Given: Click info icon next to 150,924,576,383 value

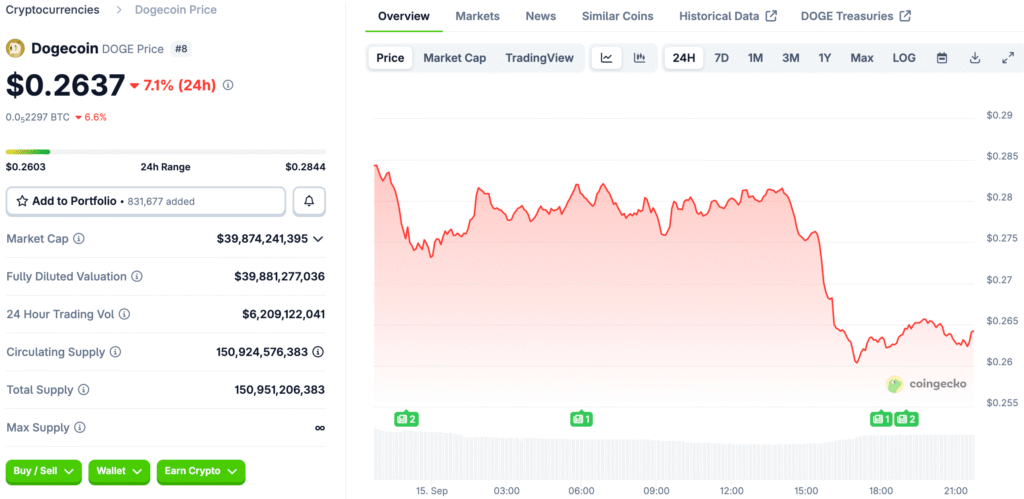Looking at the screenshot, I should 318,352.
